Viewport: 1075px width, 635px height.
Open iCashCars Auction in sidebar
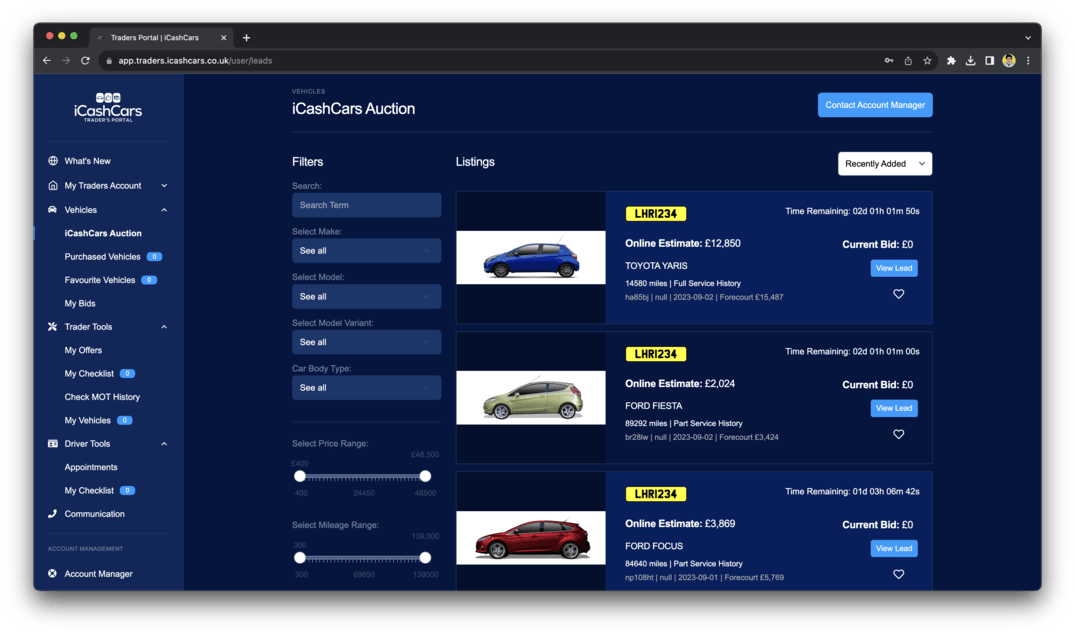(x=103, y=233)
